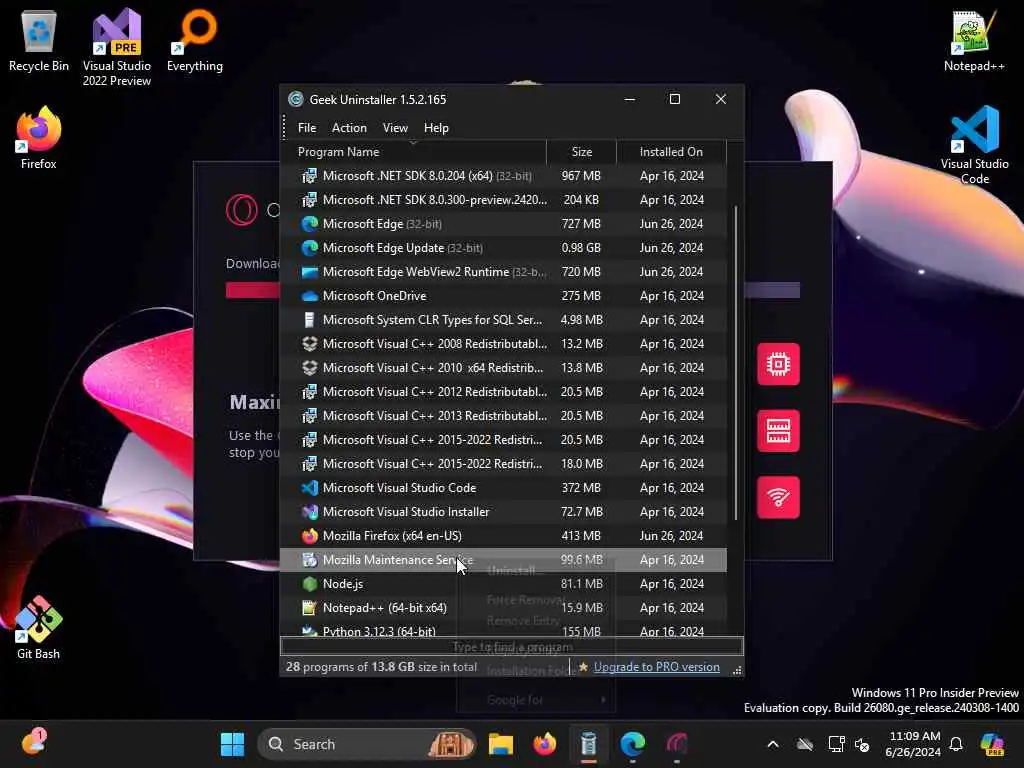Select the Edge WebView2 Runtime icon
Viewport: 1024px width, 768px height.
click(310, 272)
